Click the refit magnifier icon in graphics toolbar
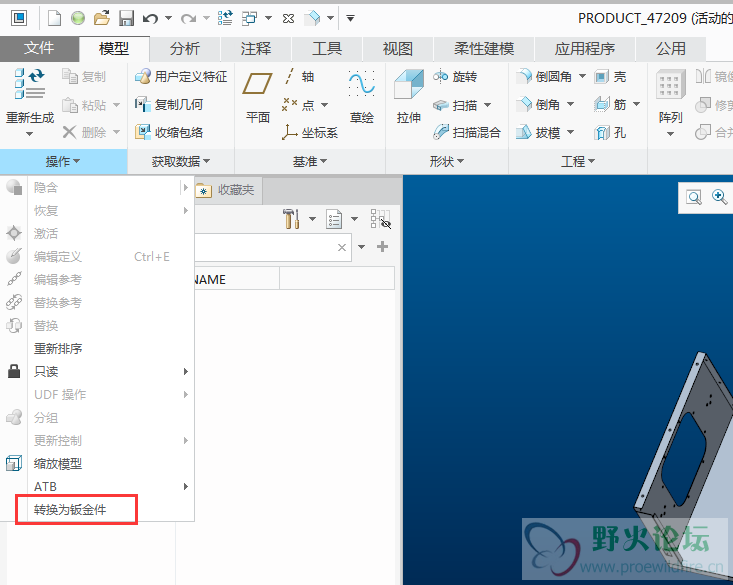Screen dimensions: 733x585 (x=694, y=197)
